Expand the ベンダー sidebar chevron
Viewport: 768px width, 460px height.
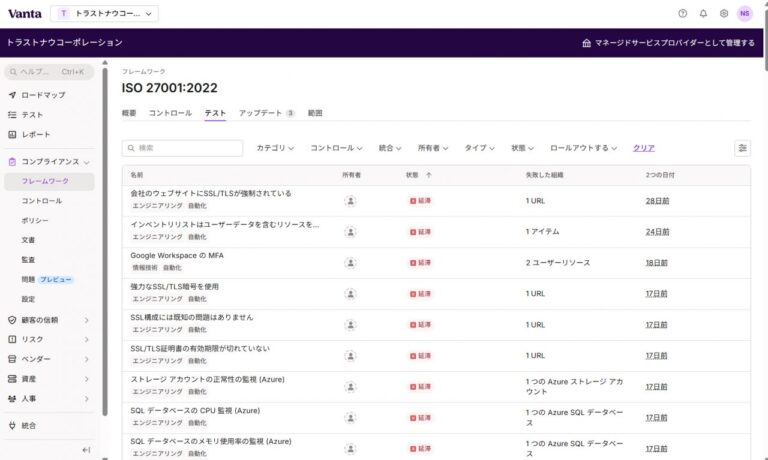[87, 359]
